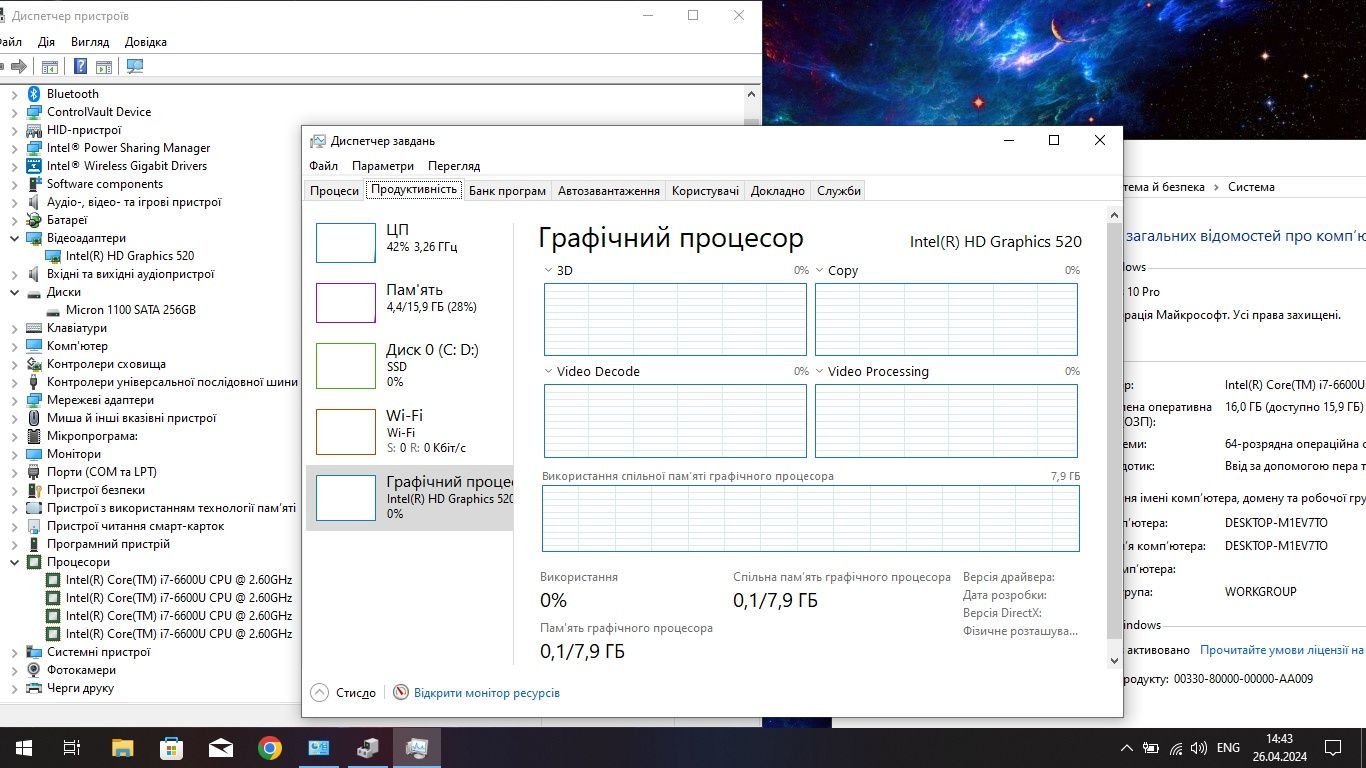The width and height of the screenshot is (1366, 768).
Task: Switch to the Банк програм tab
Action: click(507, 191)
